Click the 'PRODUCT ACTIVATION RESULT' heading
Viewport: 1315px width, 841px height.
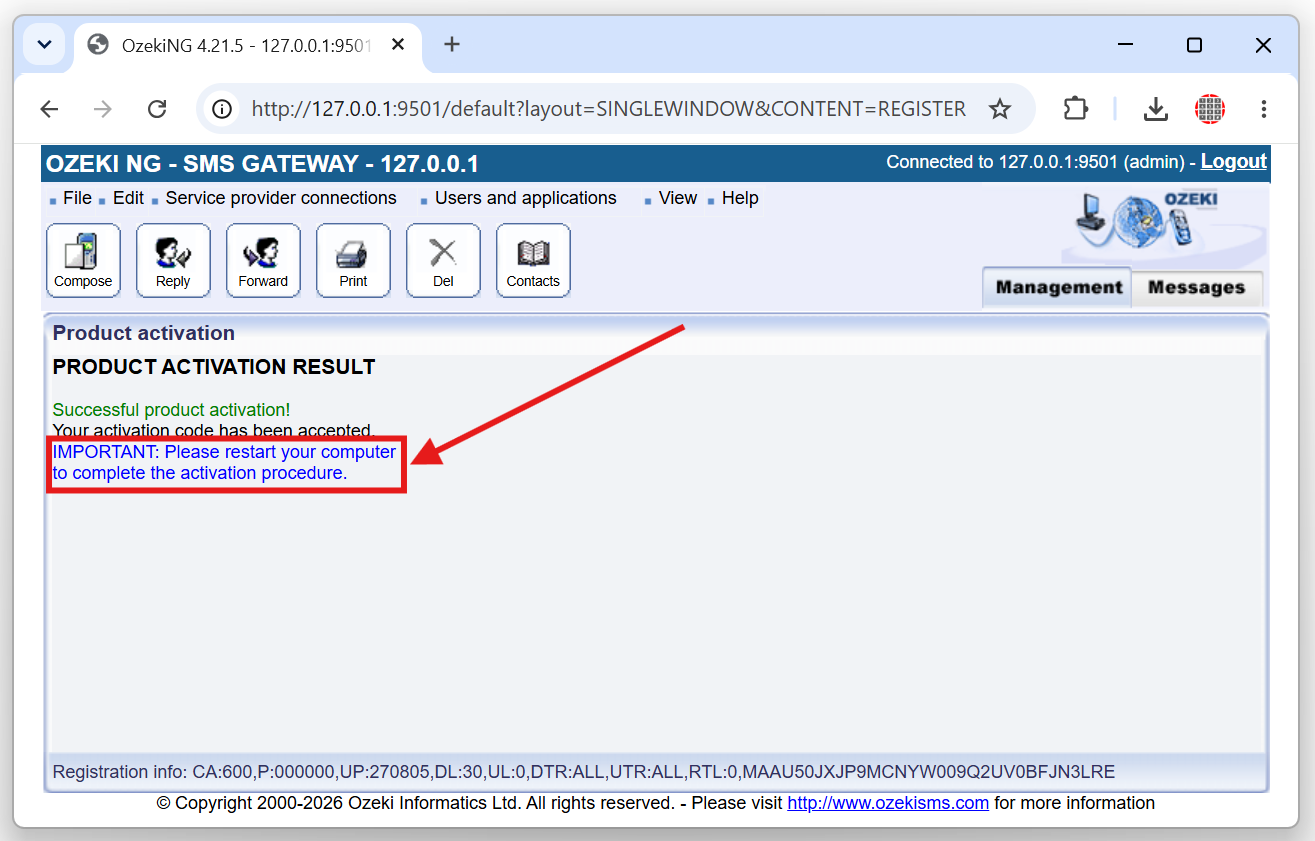(214, 367)
